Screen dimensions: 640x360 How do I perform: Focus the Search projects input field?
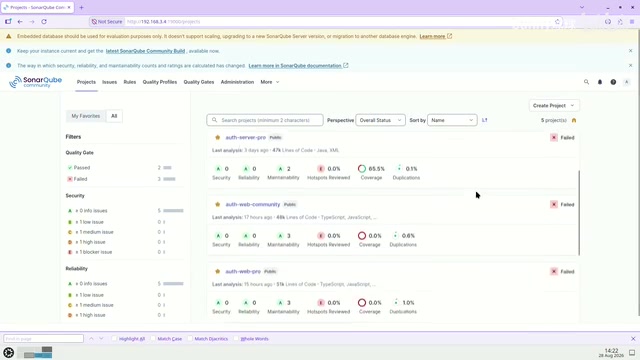point(265,120)
